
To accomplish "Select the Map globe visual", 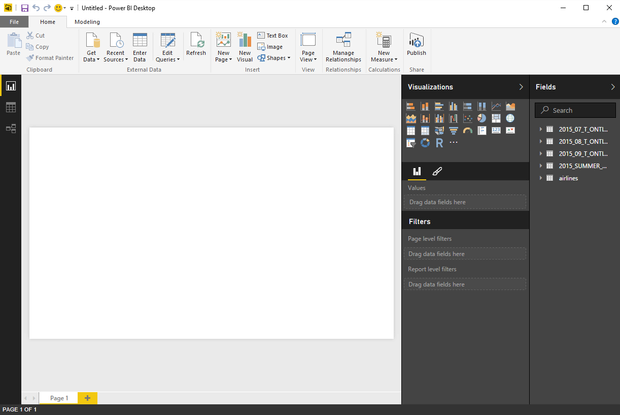I will 510,118.
